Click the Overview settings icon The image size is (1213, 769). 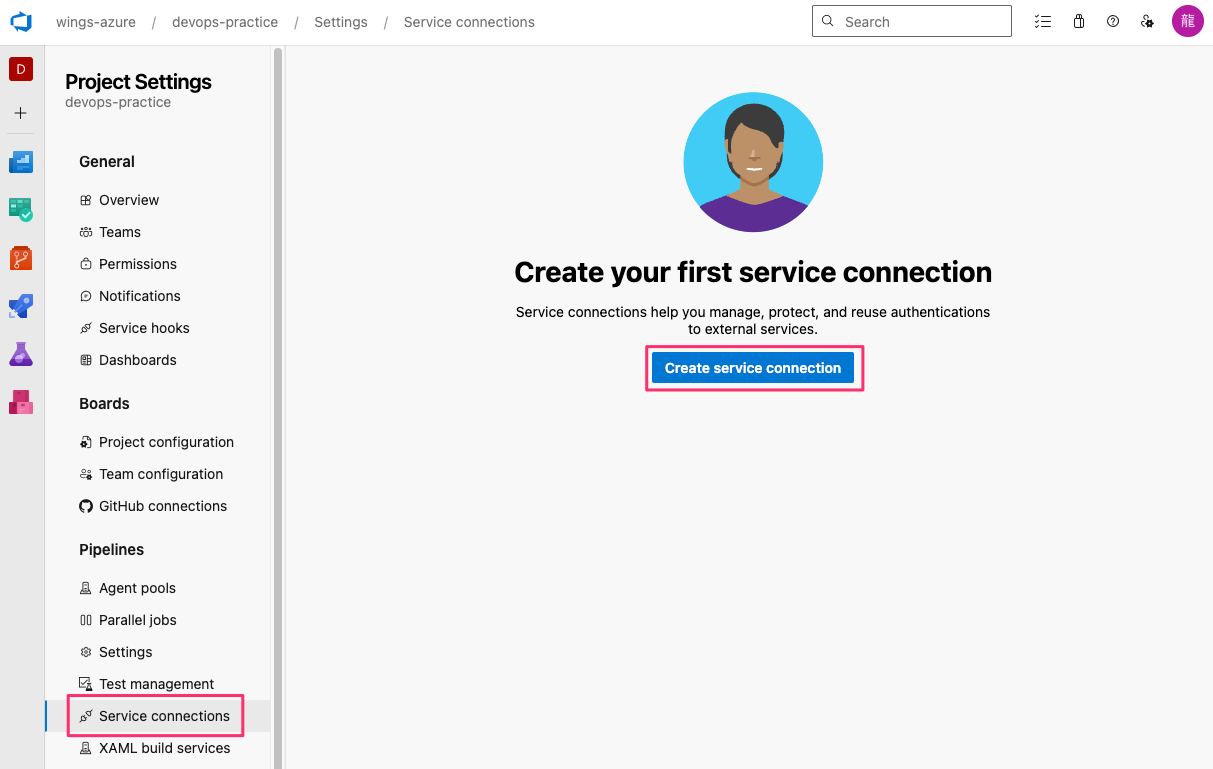pyautogui.click(x=86, y=200)
